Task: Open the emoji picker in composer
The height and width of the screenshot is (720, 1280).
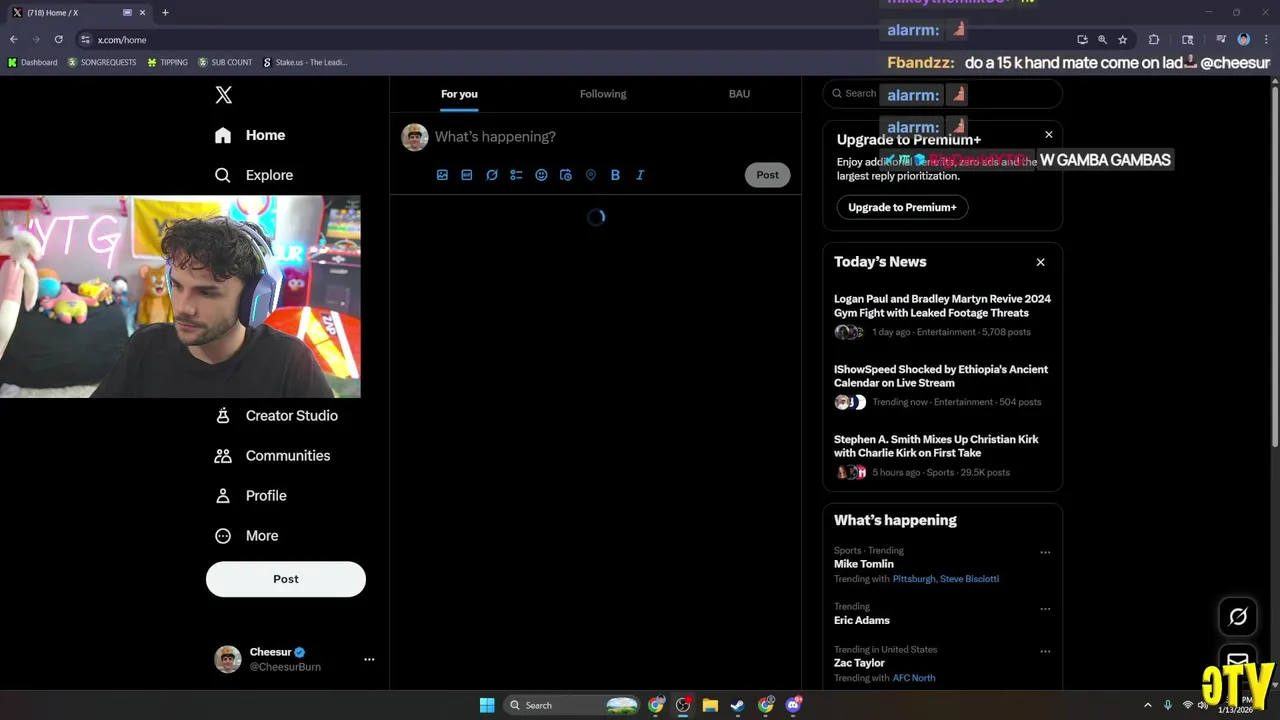Action: (x=541, y=175)
